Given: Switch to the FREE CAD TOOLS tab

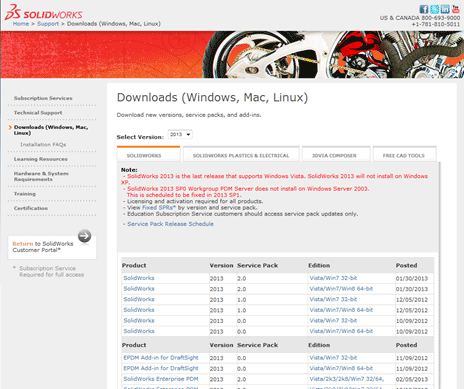Looking at the screenshot, I should (x=404, y=155).
